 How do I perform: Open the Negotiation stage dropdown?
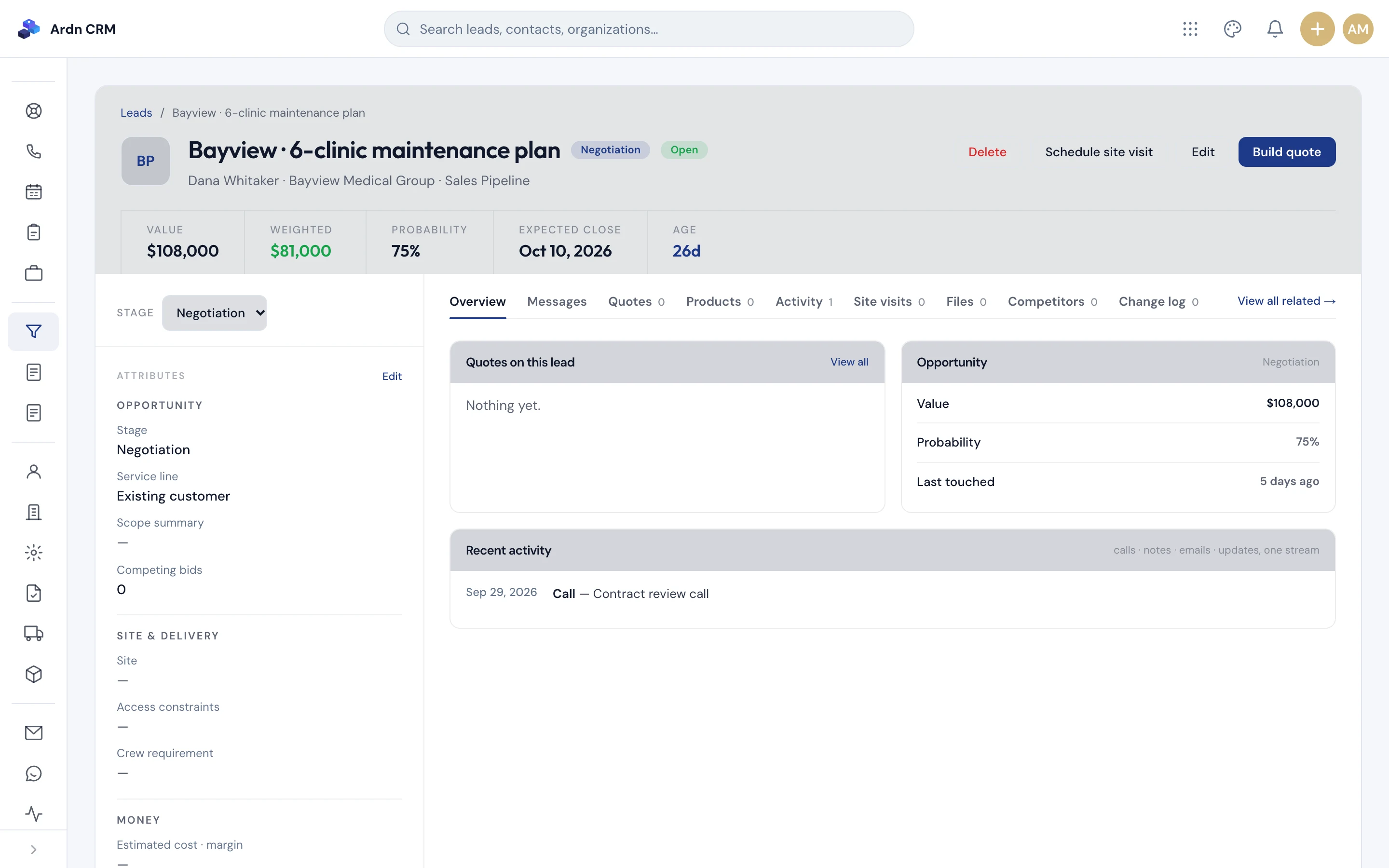pyautogui.click(x=215, y=313)
